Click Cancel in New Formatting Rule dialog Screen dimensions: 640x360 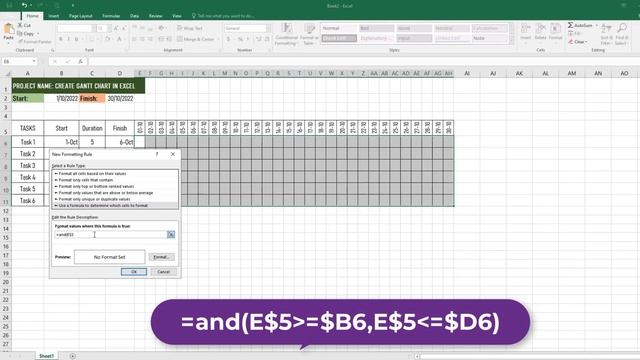(x=164, y=272)
